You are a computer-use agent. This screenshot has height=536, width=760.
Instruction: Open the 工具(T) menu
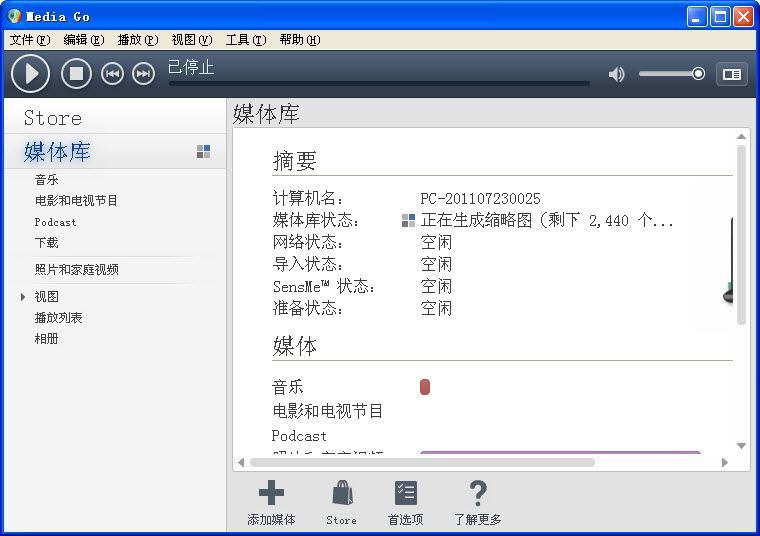pos(246,40)
